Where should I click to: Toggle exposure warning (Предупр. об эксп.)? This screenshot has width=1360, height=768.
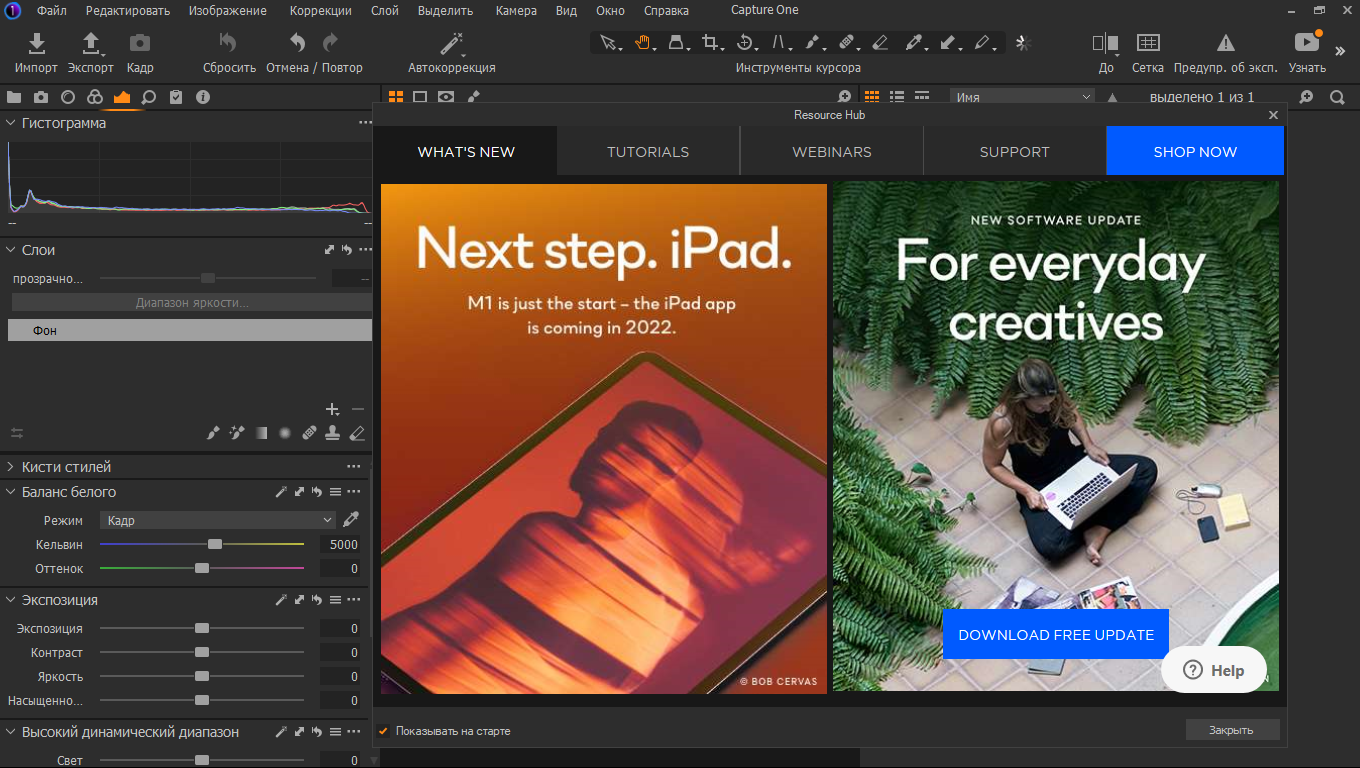[x=1225, y=43]
